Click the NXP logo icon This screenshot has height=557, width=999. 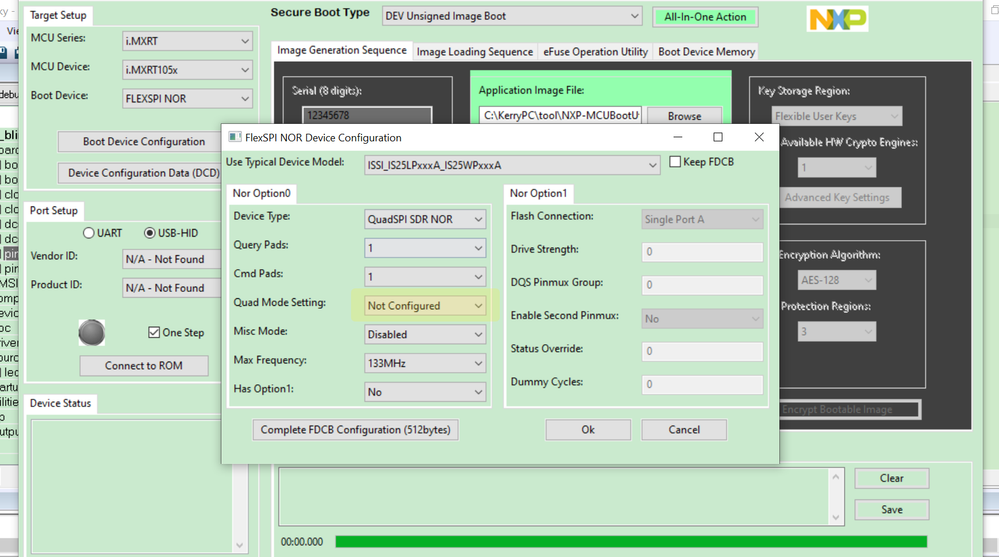coord(837,19)
